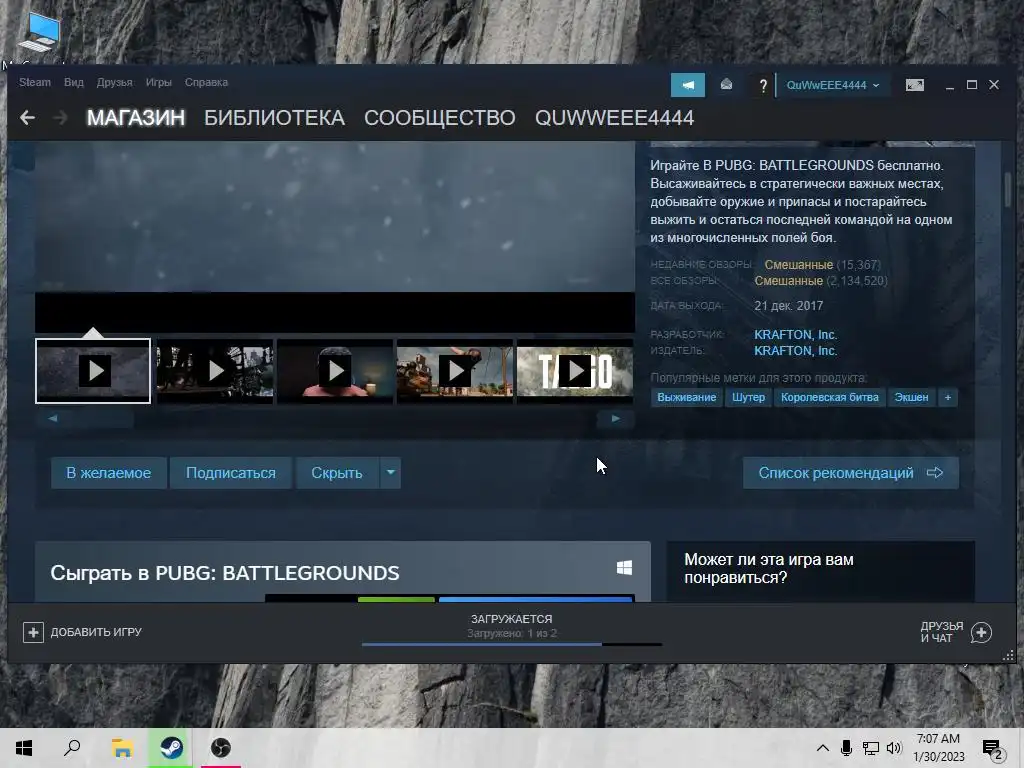This screenshot has height=768, width=1024.
Task: Click thumbnail strip left scroll arrow
Action: (x=53, y=418)
